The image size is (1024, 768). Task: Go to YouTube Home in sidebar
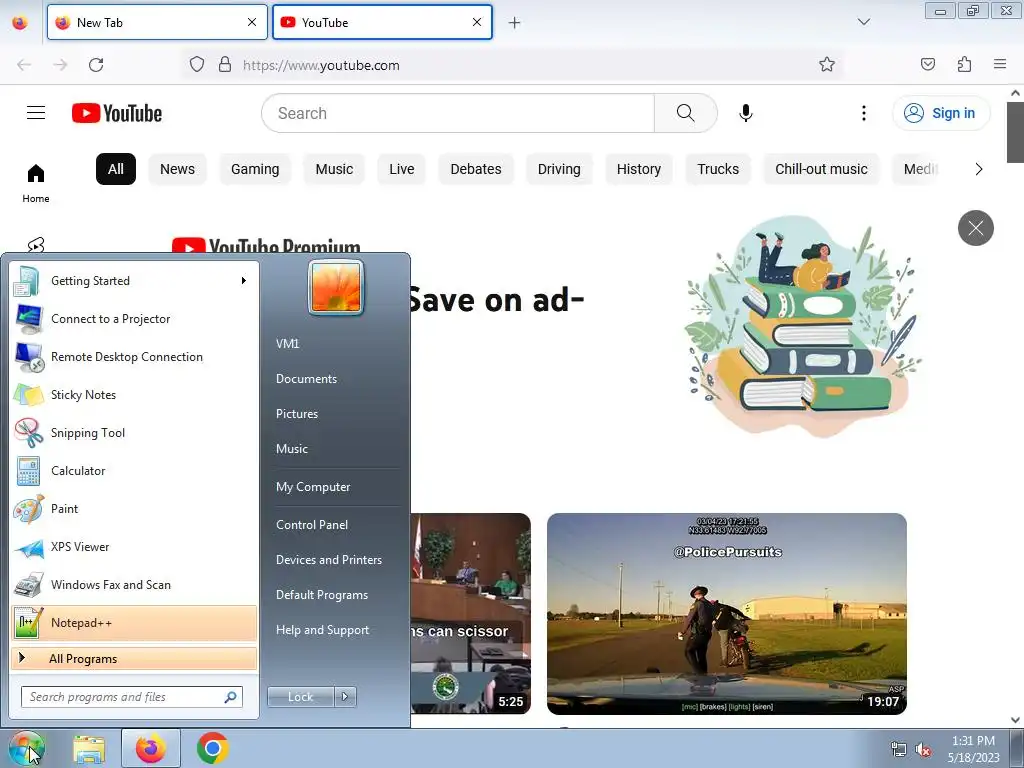pos(36,184)
